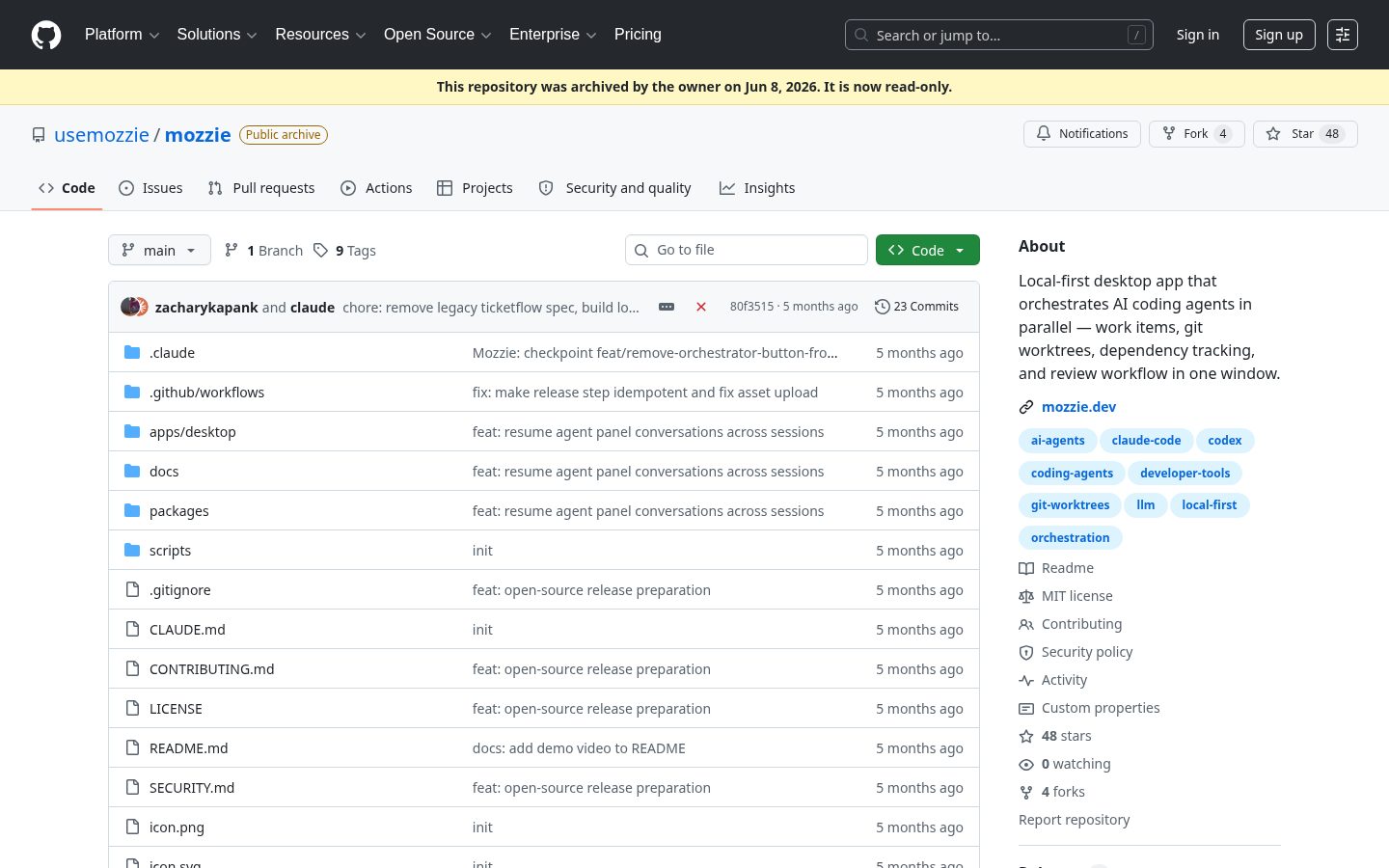Switch to Security and quality tab
The image size is (1389, 868).
pos(614,188)
